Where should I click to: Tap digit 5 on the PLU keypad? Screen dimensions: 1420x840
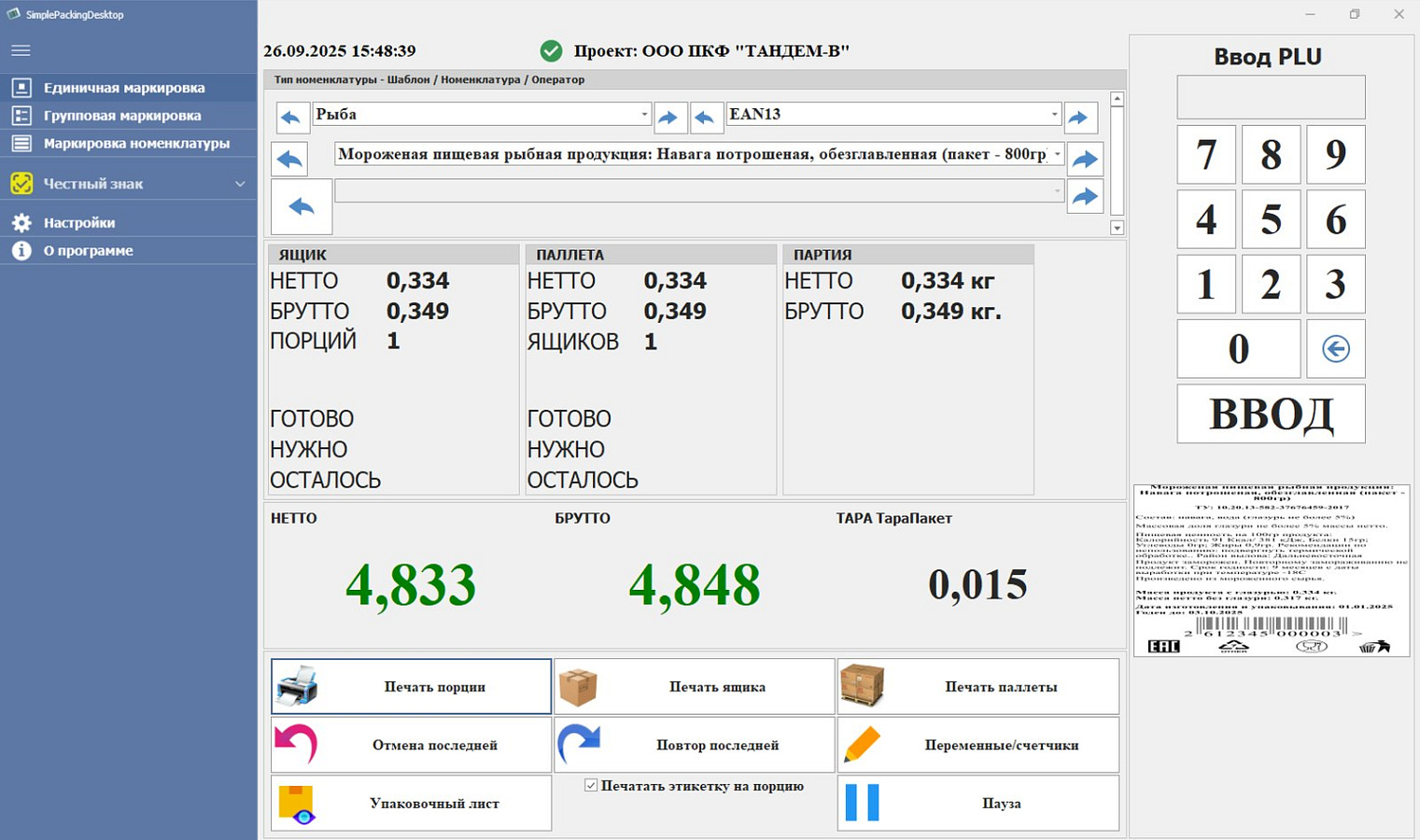(x=1271, y=219)
